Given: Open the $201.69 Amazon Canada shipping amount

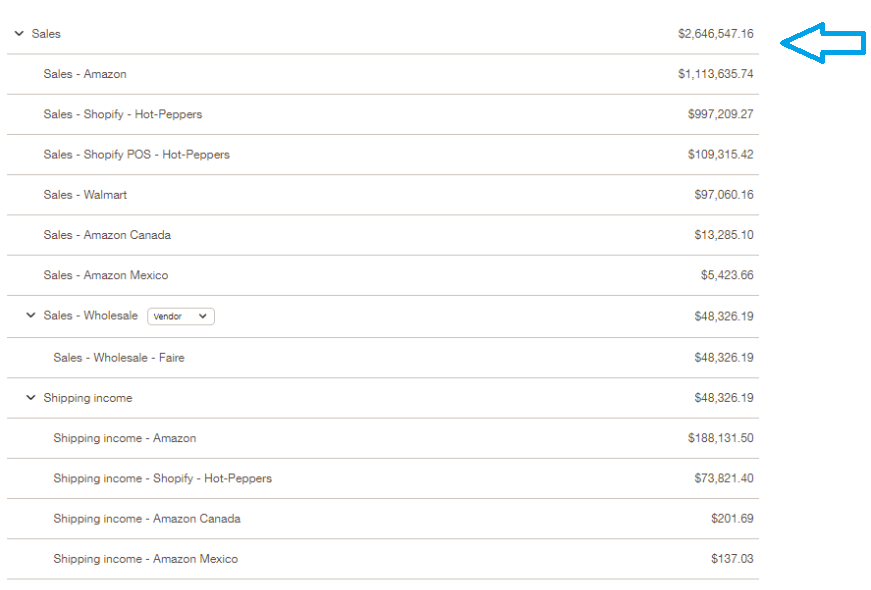Looking at the screenshot, I should 732,519.
